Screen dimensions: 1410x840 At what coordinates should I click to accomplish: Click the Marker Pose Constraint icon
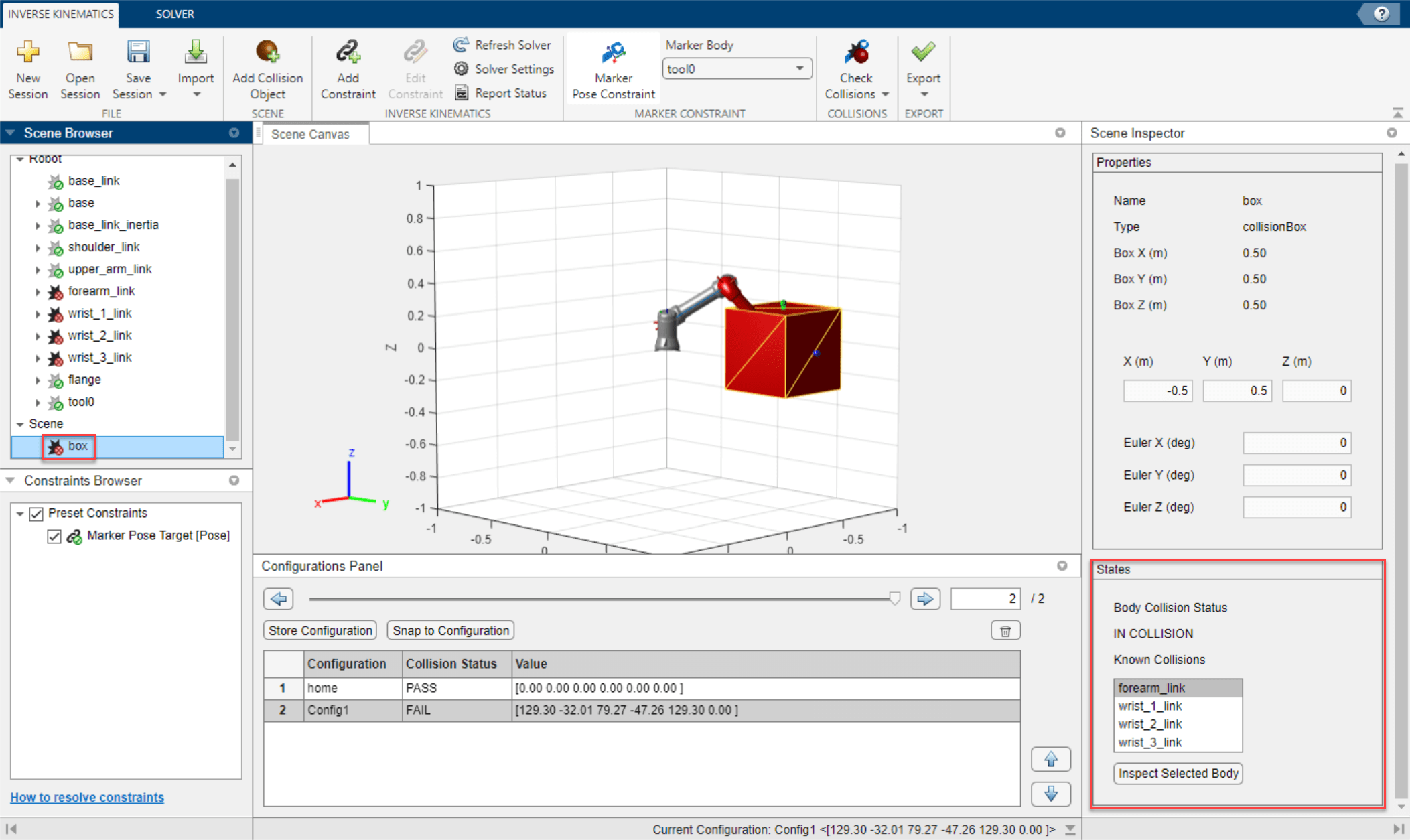point(613,53)
